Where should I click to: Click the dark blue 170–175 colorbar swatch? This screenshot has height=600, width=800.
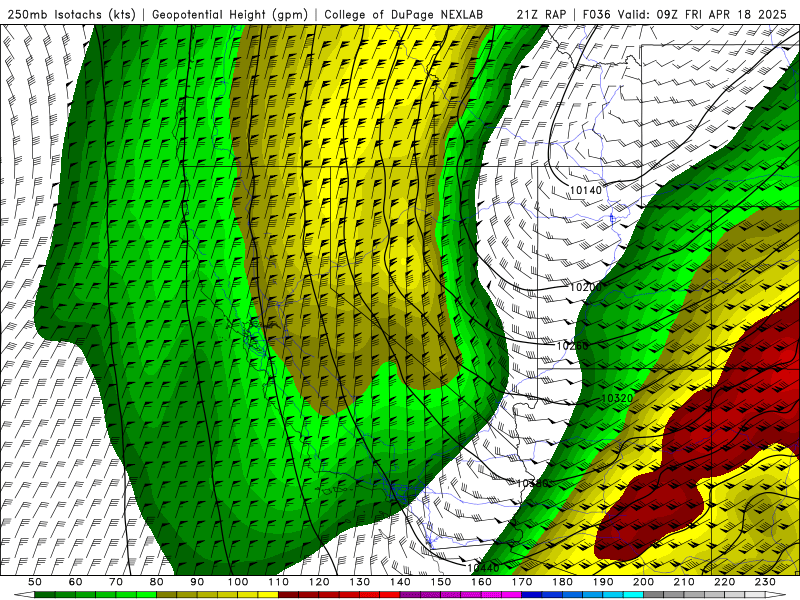click(x=532, y=595)
